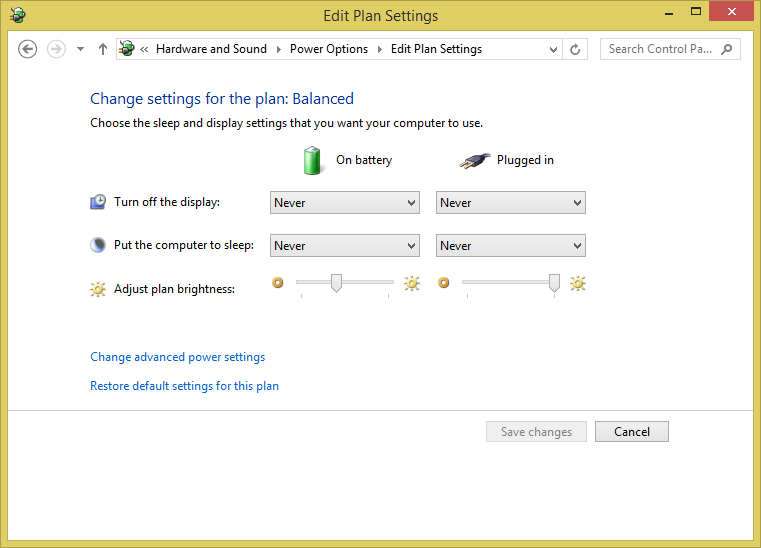The width and height of the screenshot is (761, 548).
Task: Cancel the plan settings changes
Action: (632, 432)
